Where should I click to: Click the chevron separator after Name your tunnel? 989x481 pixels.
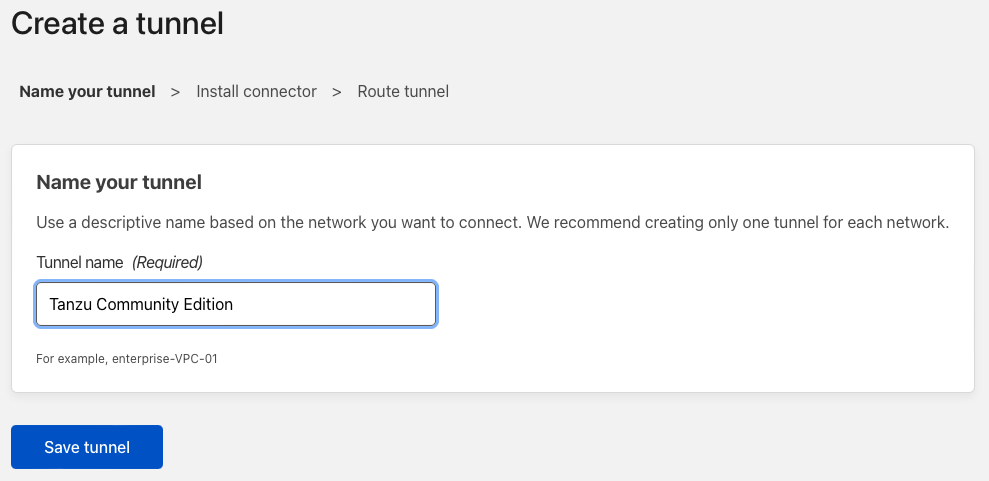tap(175, 92)
